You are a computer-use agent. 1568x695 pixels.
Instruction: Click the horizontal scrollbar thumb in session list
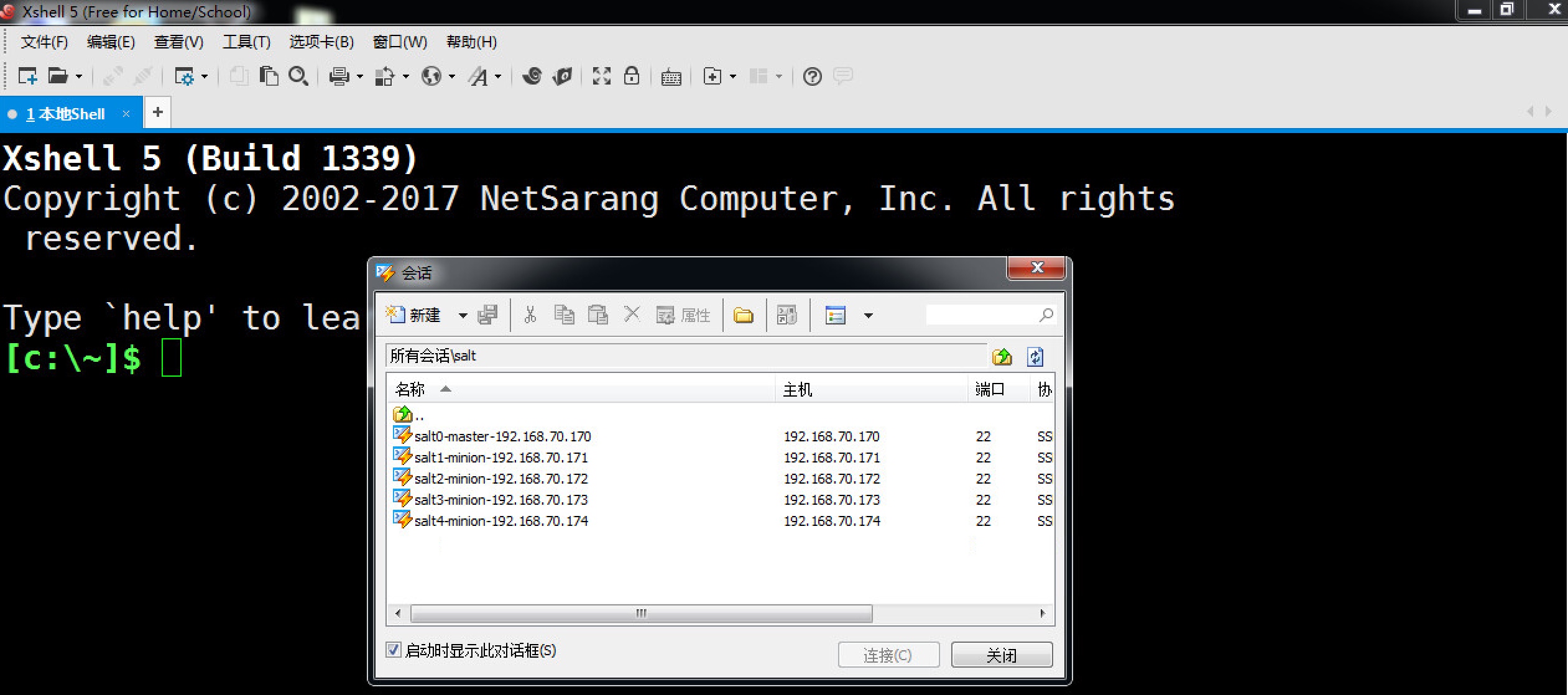[641, 613]
